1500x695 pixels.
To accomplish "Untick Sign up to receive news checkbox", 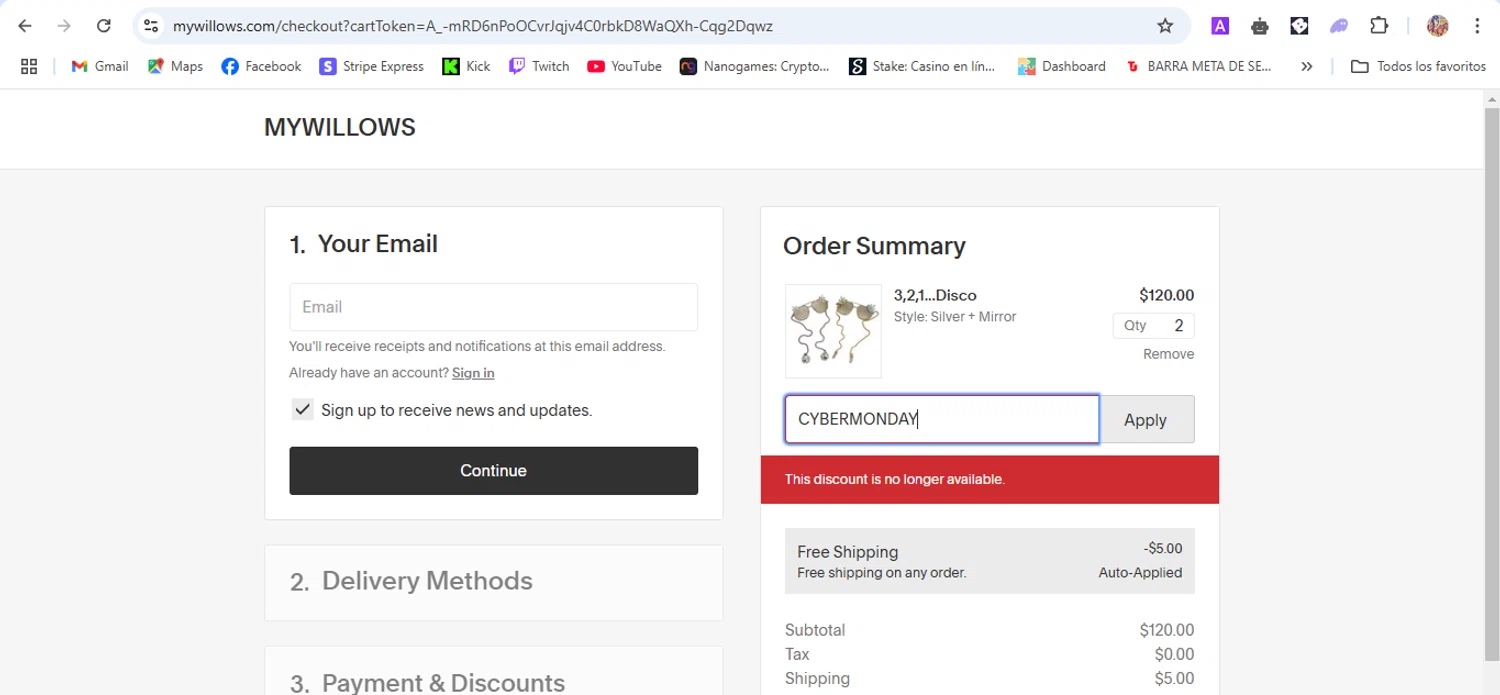I will (302, 410).
